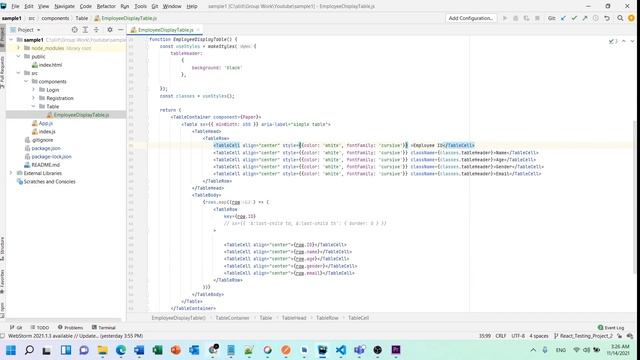Collapse the Table folder

[x=33, y=107]
